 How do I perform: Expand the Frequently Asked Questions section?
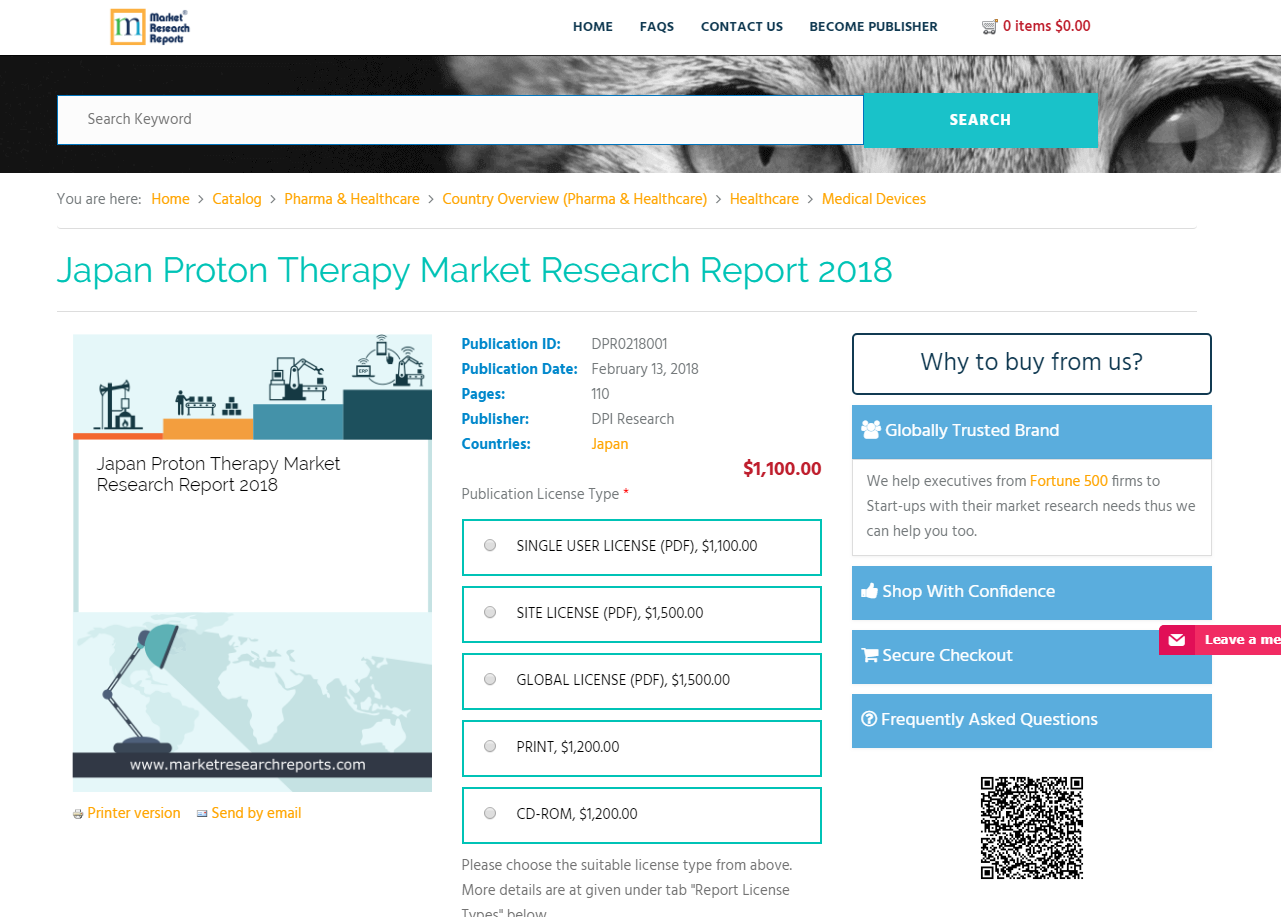click(x=1032, y=720)
